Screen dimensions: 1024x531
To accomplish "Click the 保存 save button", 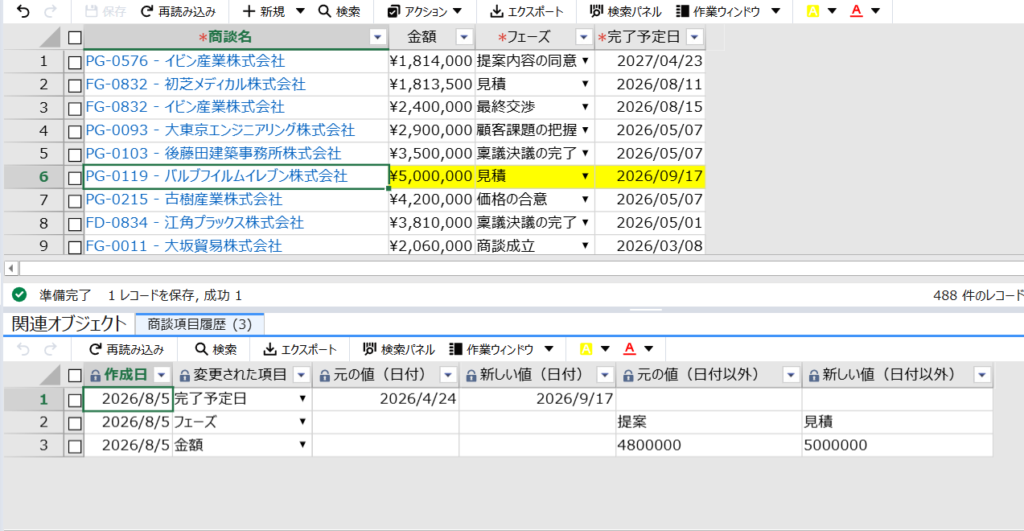I will tap(106, 11).
